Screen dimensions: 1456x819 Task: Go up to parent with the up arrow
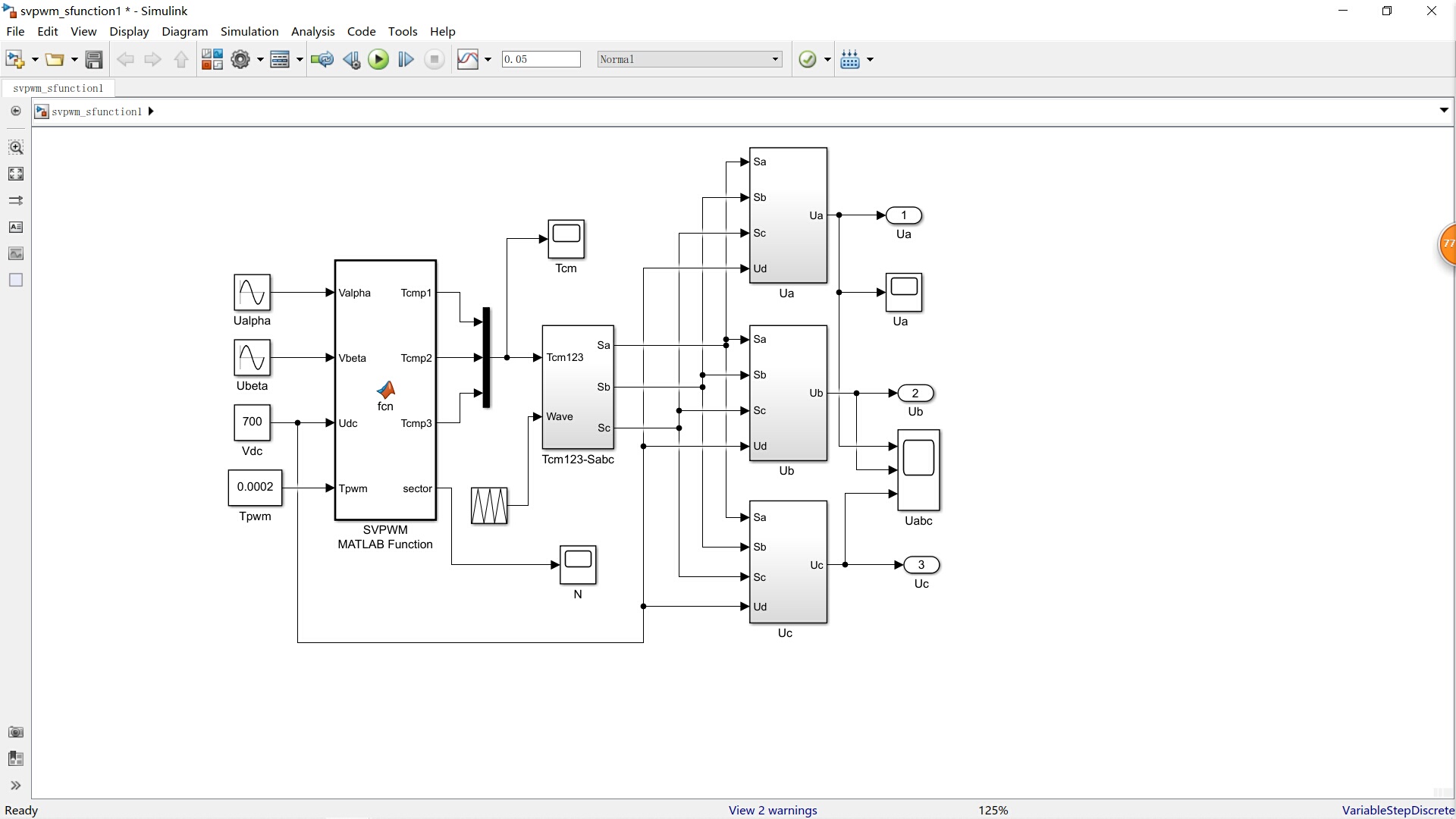coord(181,59)
